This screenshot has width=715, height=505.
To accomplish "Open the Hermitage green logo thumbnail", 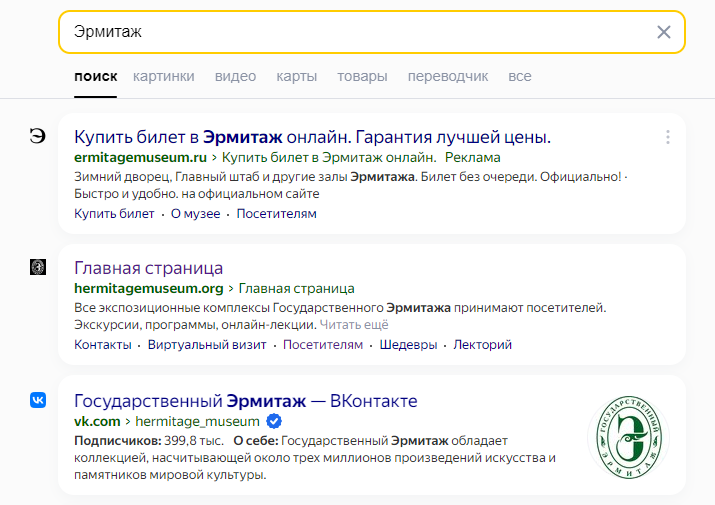I will click(629, 437).
